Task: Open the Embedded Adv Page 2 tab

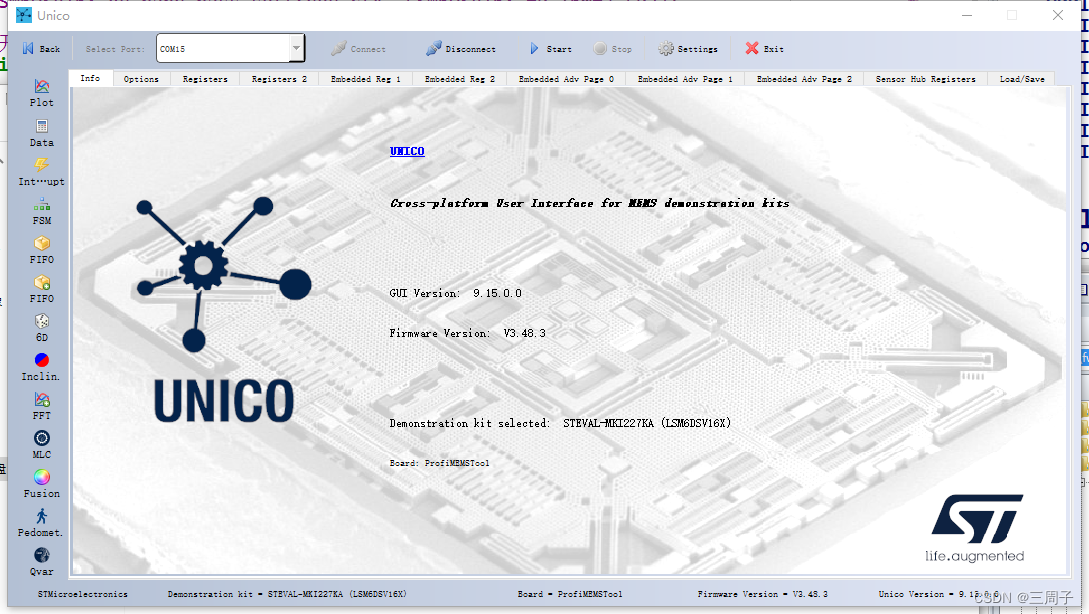Action: click(804, 79)
